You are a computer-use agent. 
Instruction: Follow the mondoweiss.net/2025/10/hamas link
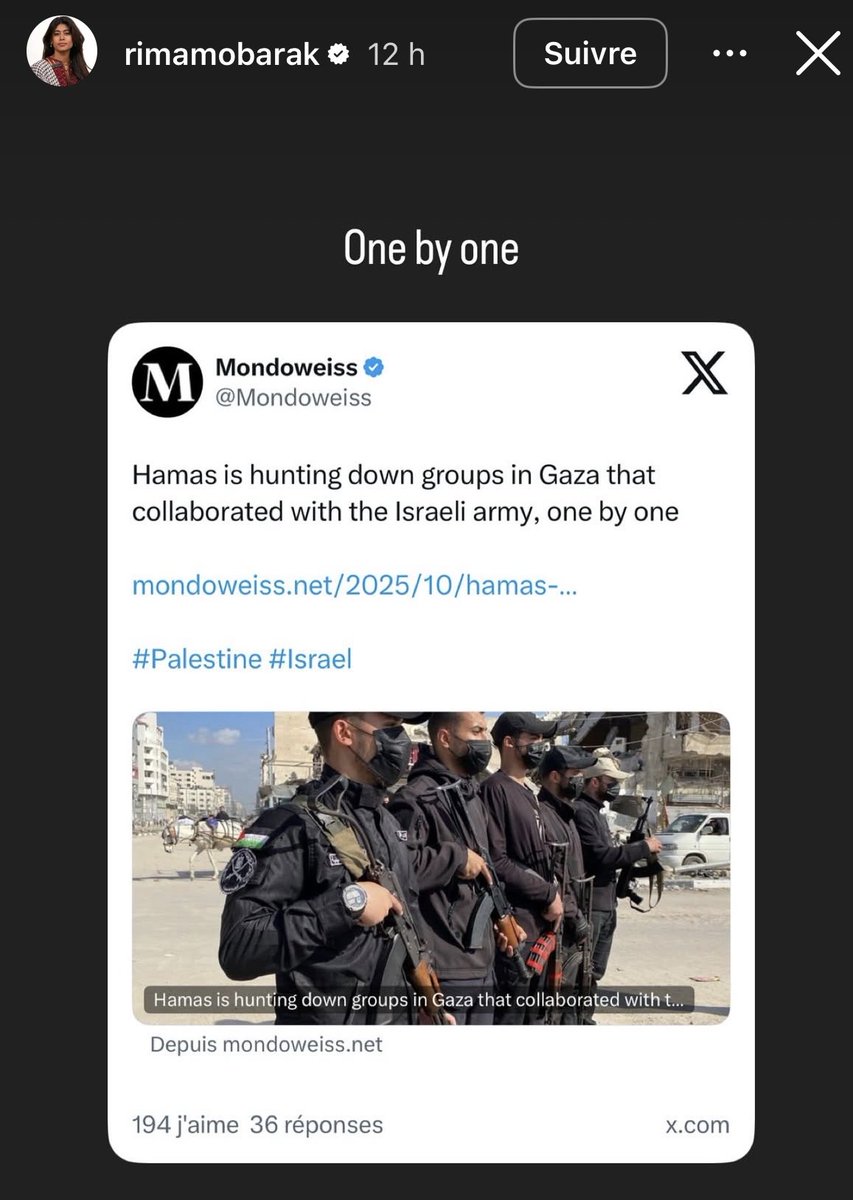[355, 586]
